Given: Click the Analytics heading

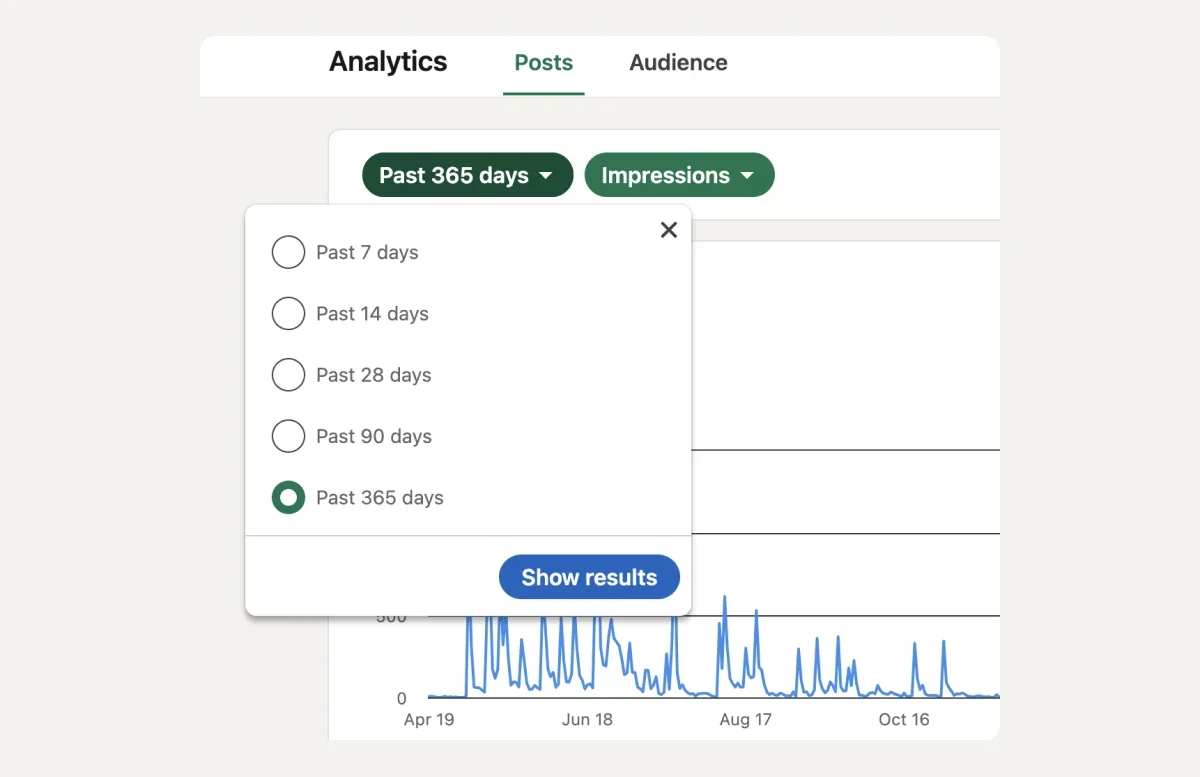Looking at the screenshot, I should [388, 61].
